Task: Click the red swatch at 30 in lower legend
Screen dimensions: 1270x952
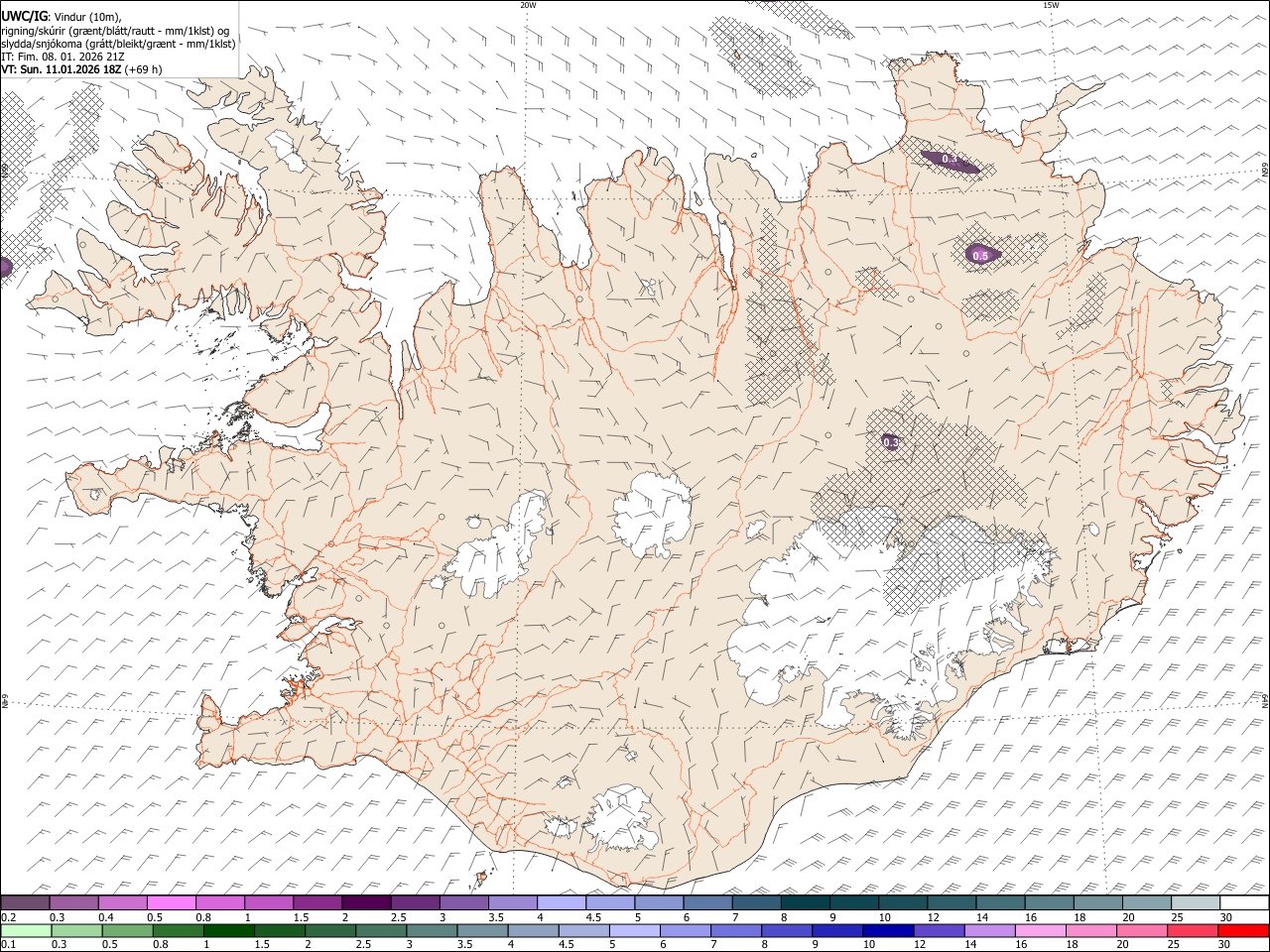Action: [x=1244, y=930]
